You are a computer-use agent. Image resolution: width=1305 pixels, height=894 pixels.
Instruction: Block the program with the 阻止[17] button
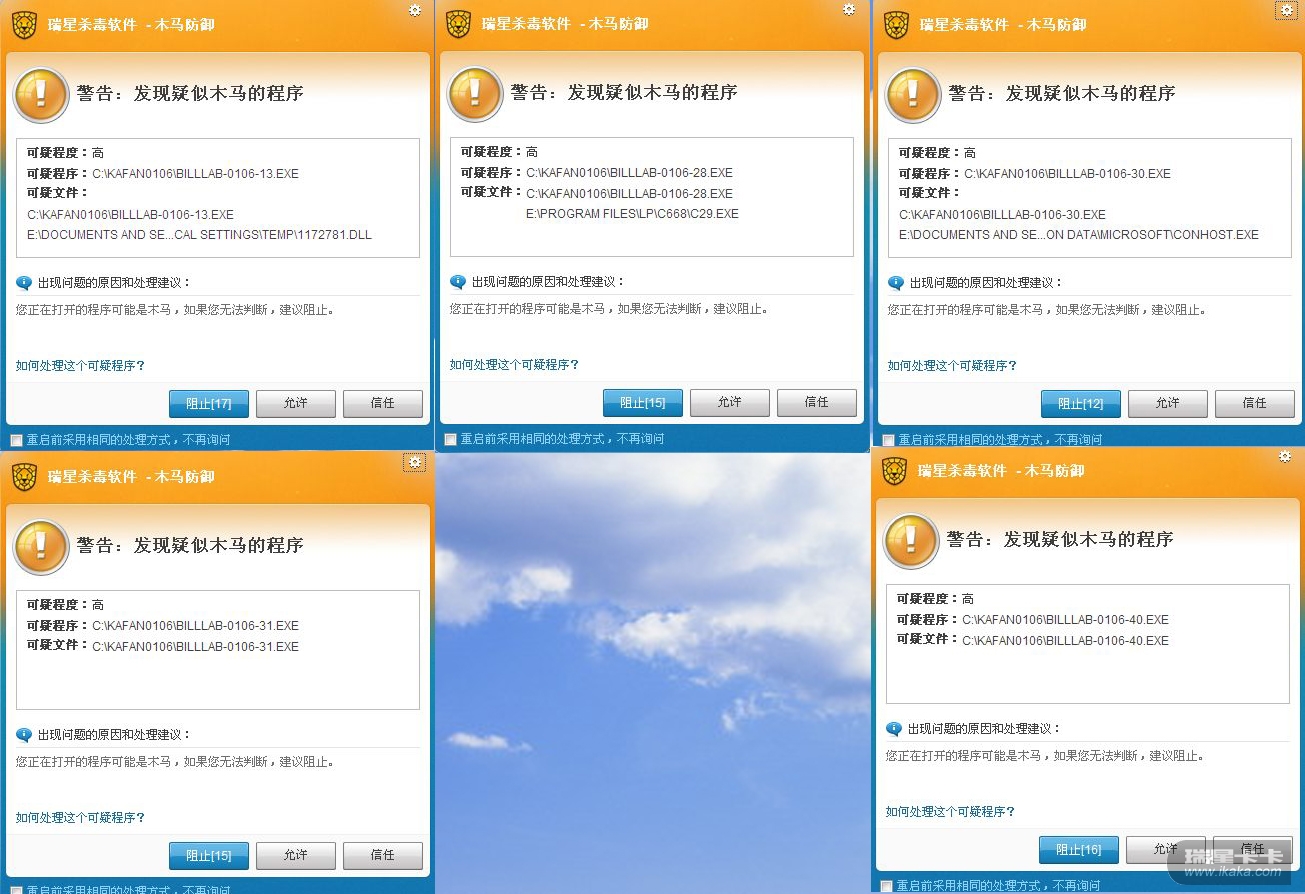[209, 404]
